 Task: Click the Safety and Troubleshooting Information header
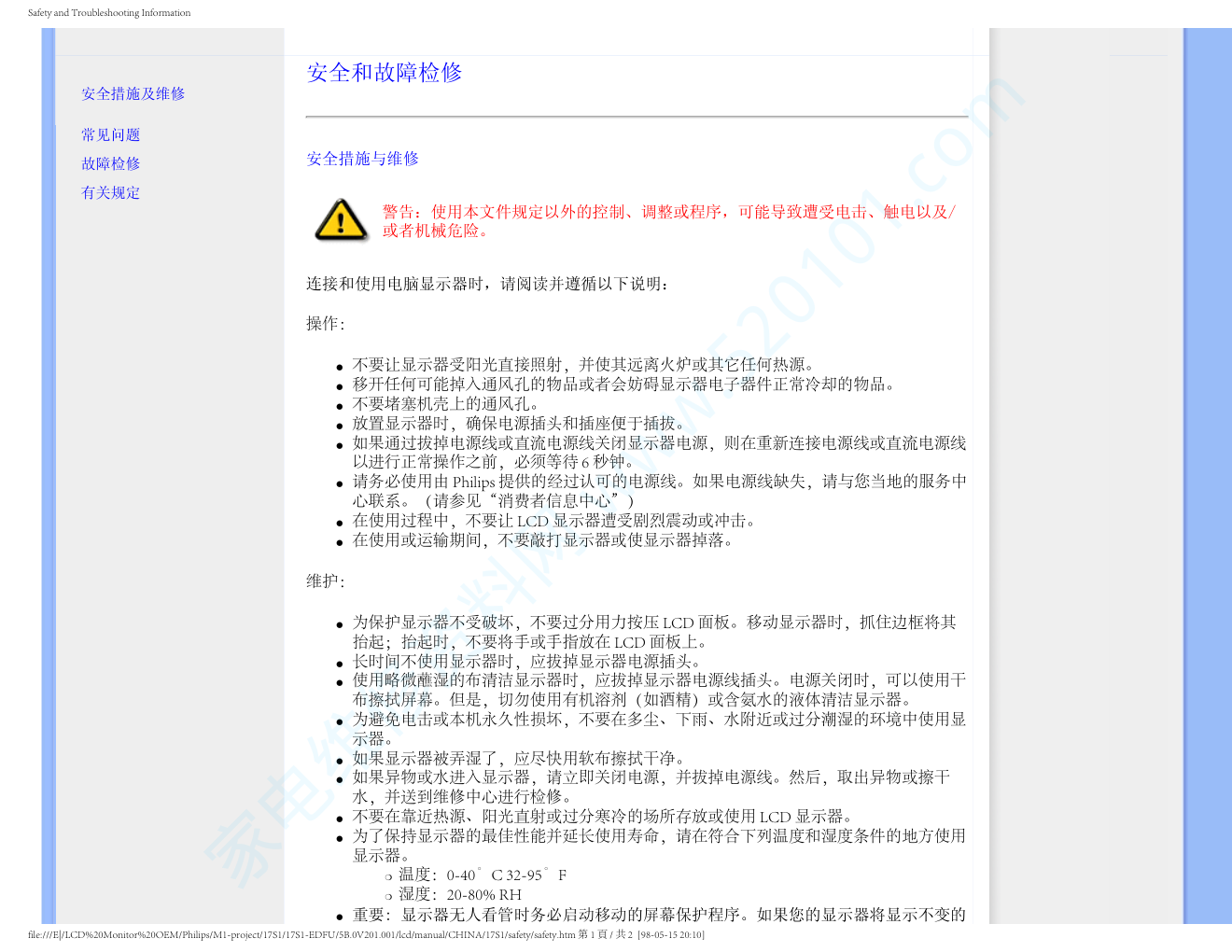pyautogui.click(x=109, y=13)
